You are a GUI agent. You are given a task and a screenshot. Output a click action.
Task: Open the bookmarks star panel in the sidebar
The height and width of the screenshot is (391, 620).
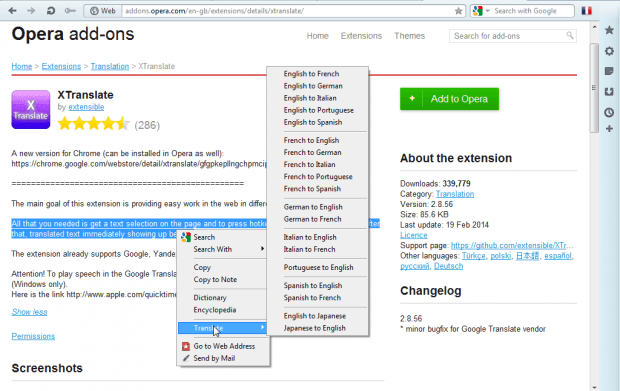click(x=609, y=30)
